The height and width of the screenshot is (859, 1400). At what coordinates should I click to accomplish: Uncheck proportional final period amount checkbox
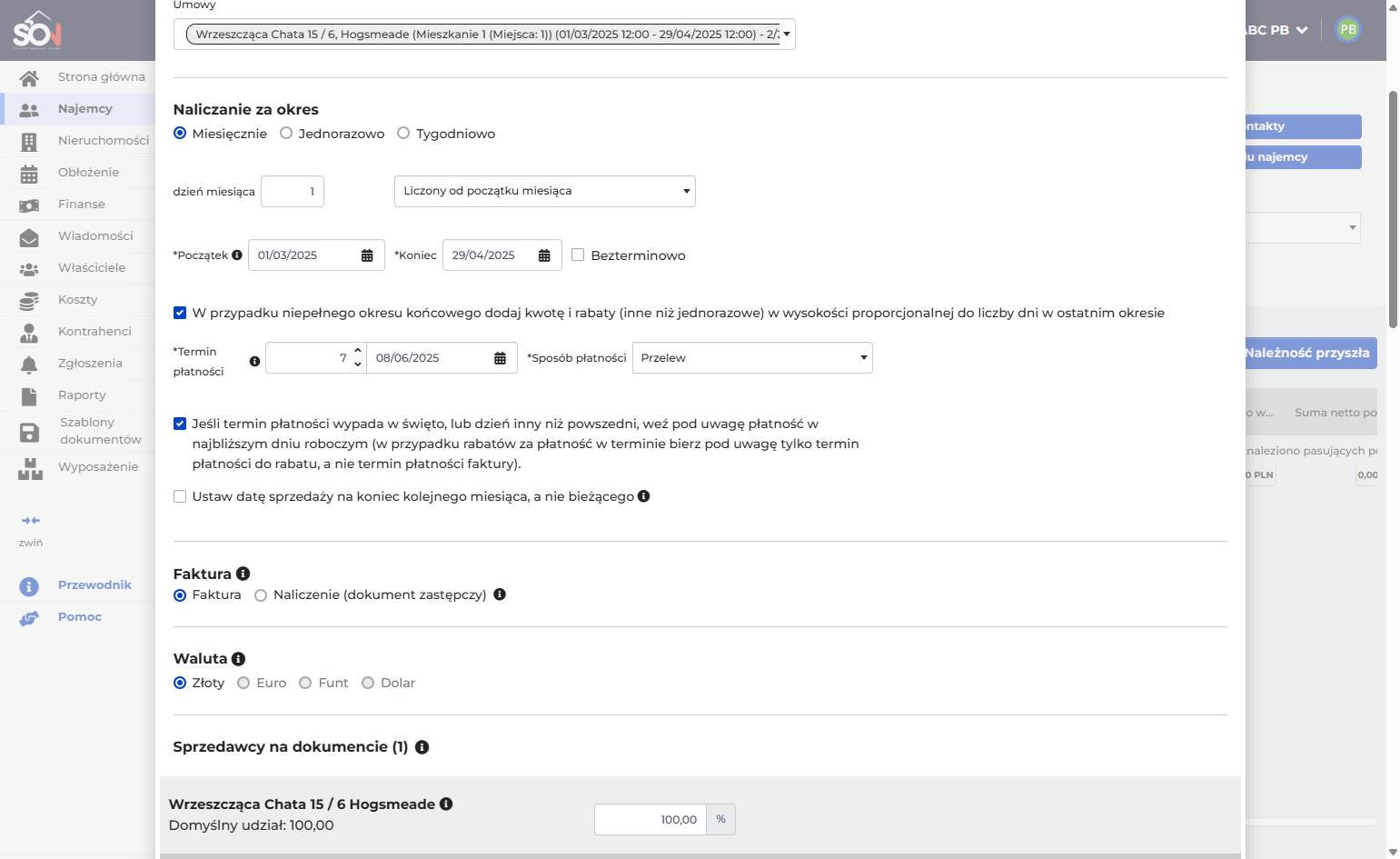(180, 313)
